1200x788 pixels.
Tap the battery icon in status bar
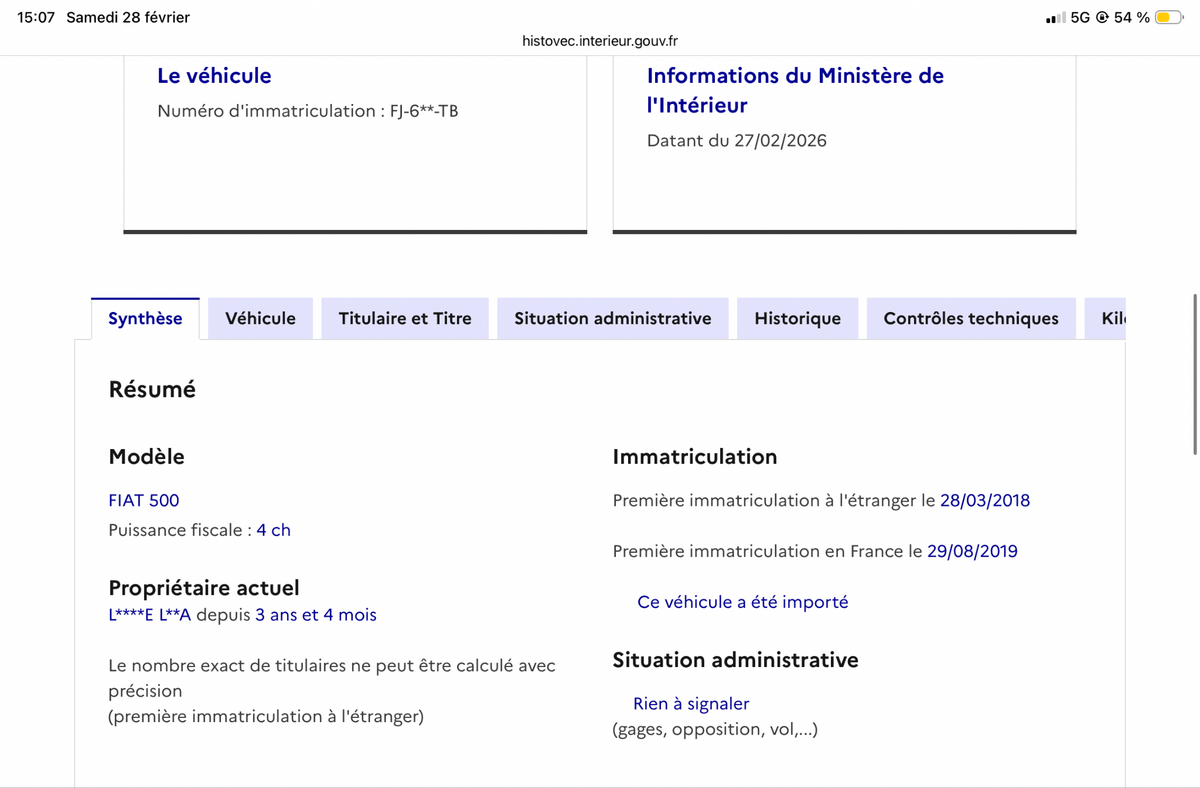pos(1169,17)
